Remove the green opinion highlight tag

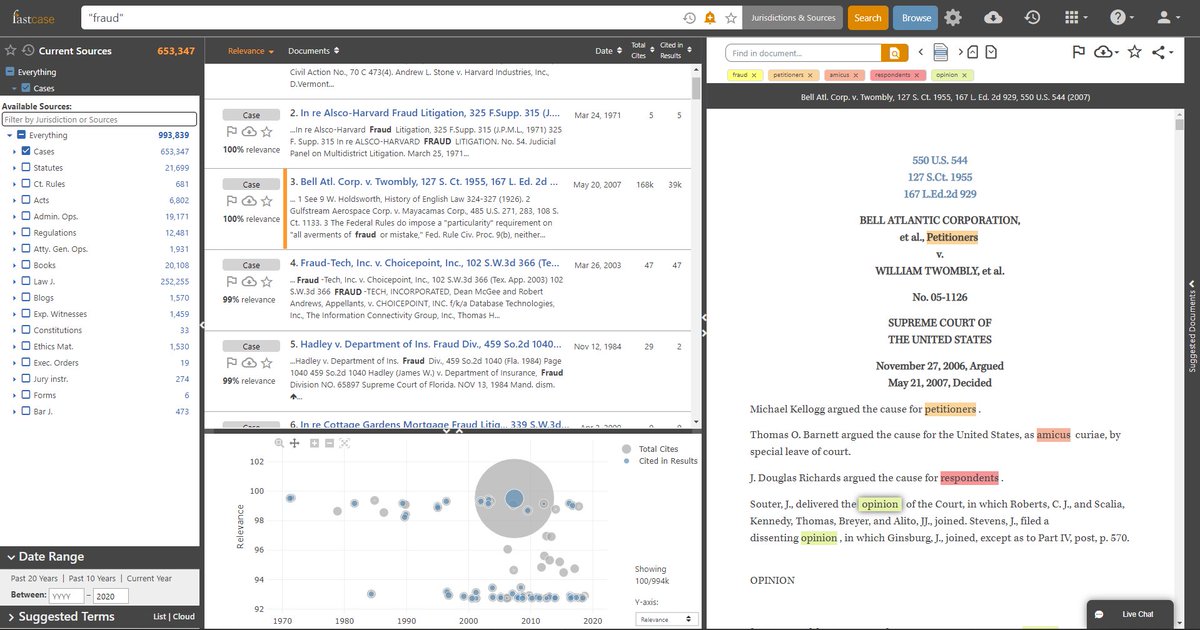(x=965, y=75)
